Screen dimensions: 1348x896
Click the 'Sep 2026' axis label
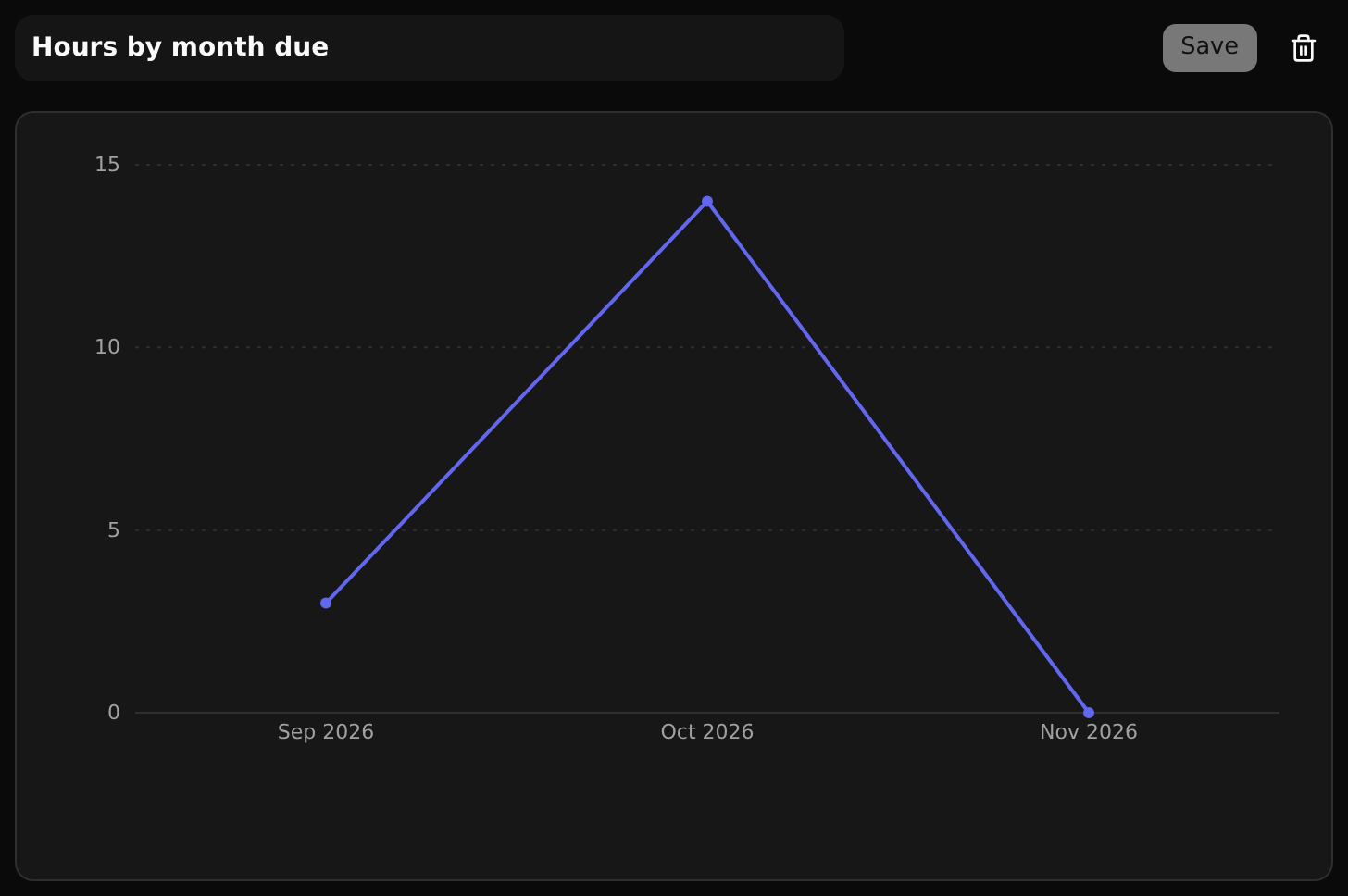point(326,732)
